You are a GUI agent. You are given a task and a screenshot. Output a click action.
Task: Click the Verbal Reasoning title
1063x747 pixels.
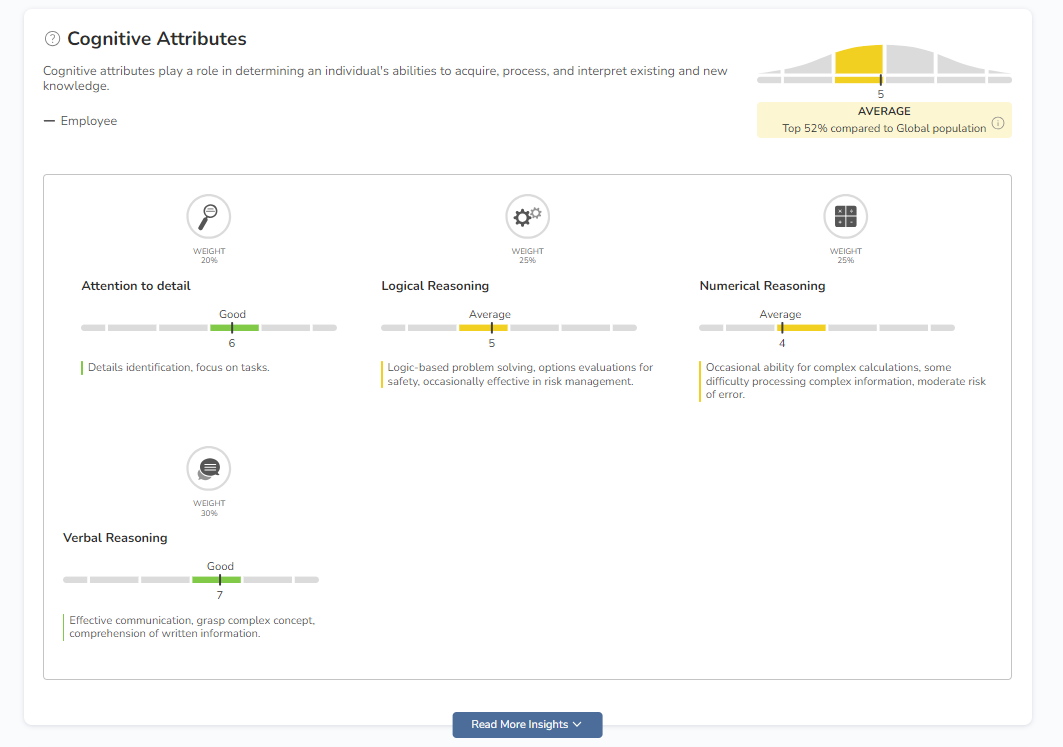(x=115, y=538)
